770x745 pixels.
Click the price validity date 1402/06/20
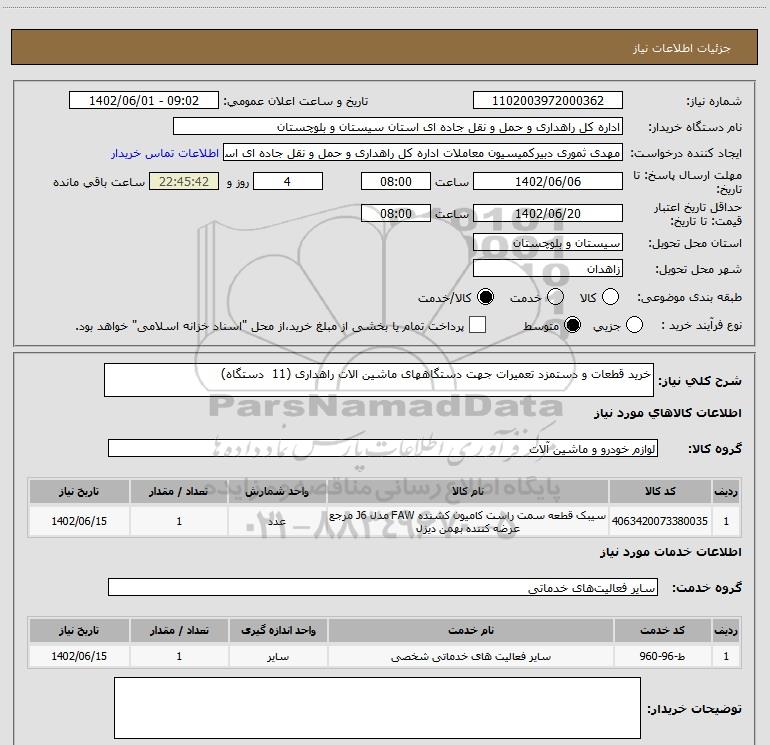point(548,213)
